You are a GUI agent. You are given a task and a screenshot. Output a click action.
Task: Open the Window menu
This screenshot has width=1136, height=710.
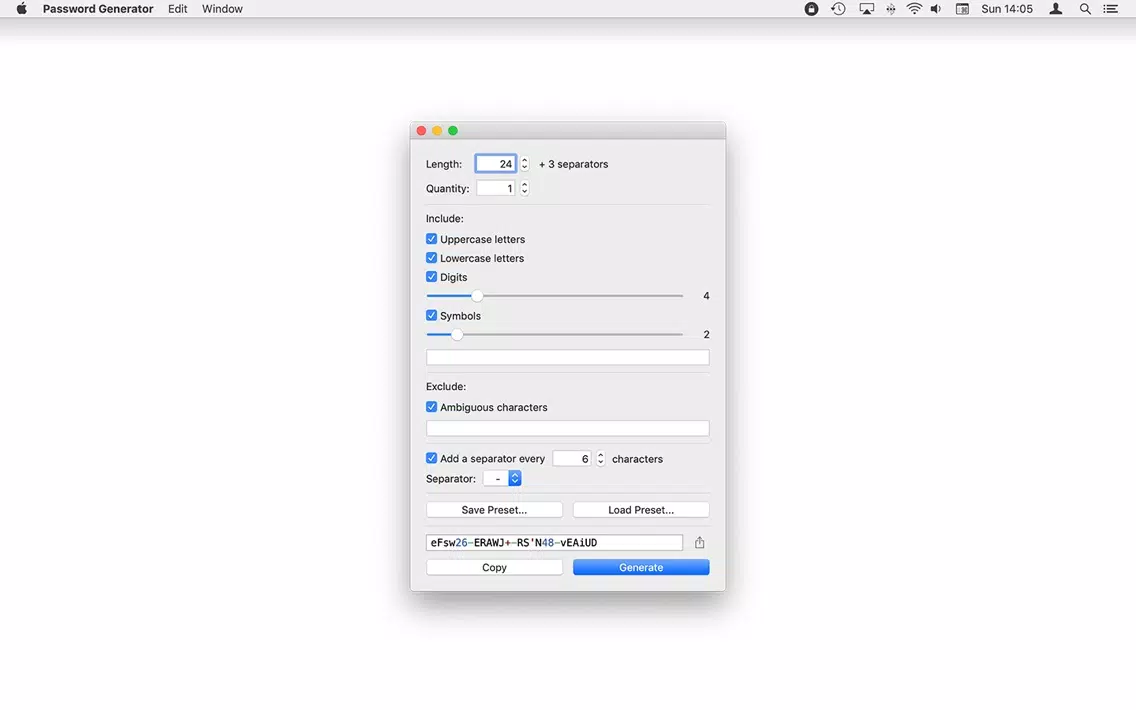(x=222, y=9)
